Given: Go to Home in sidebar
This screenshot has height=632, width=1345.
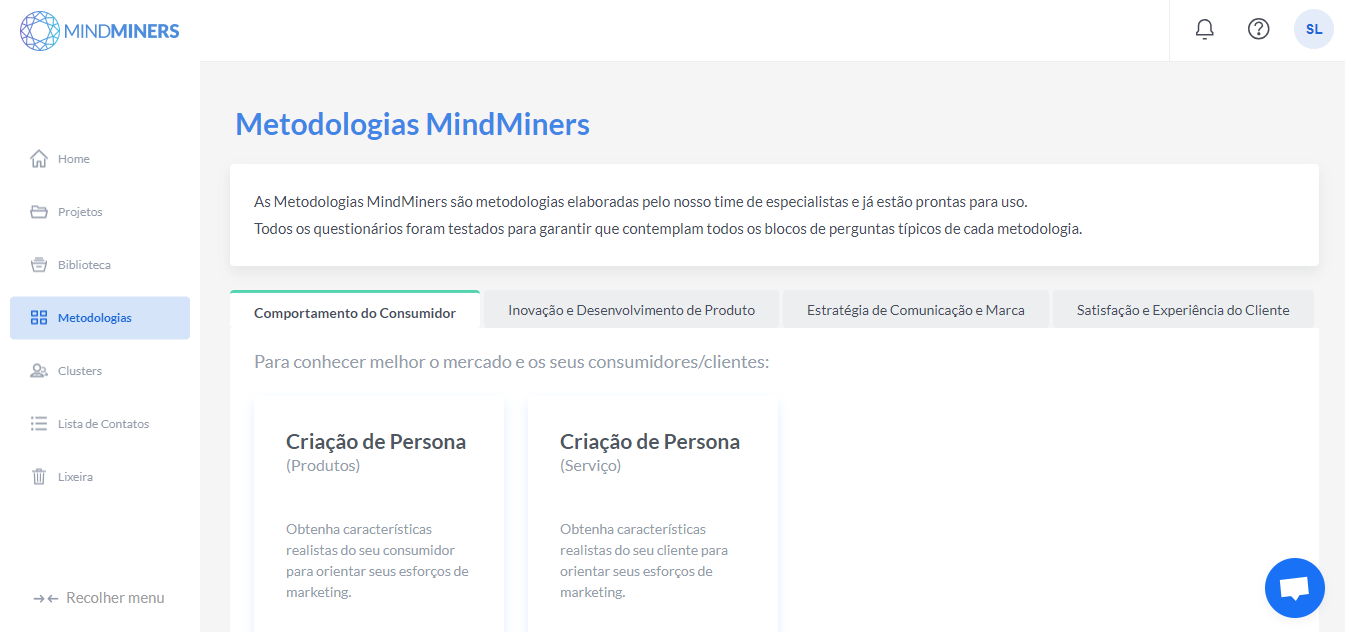Looking at the screenshot, I should [x=100, y=159].
